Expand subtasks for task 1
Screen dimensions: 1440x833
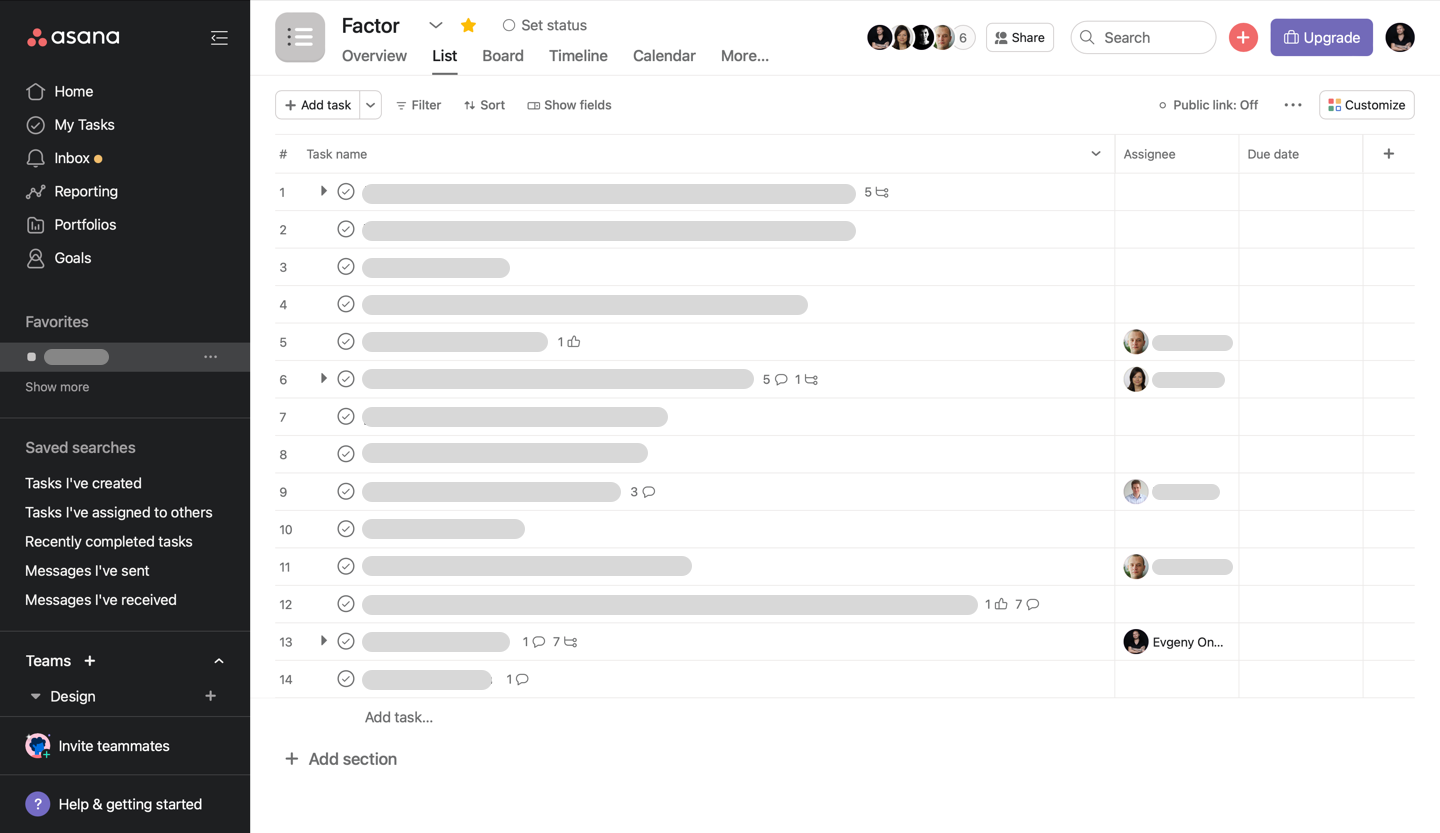pyautogui.click(x=322, y=190)
